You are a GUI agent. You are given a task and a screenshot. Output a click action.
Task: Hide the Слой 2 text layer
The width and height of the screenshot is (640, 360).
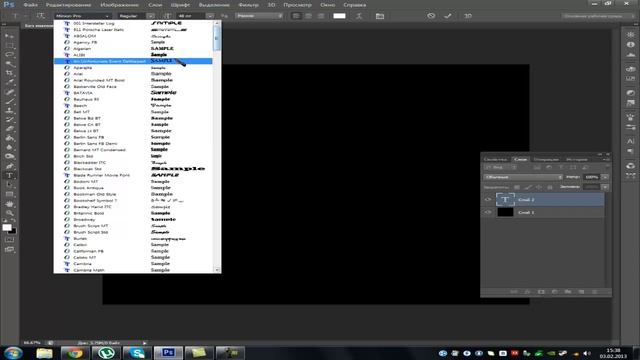click(488, 200)
